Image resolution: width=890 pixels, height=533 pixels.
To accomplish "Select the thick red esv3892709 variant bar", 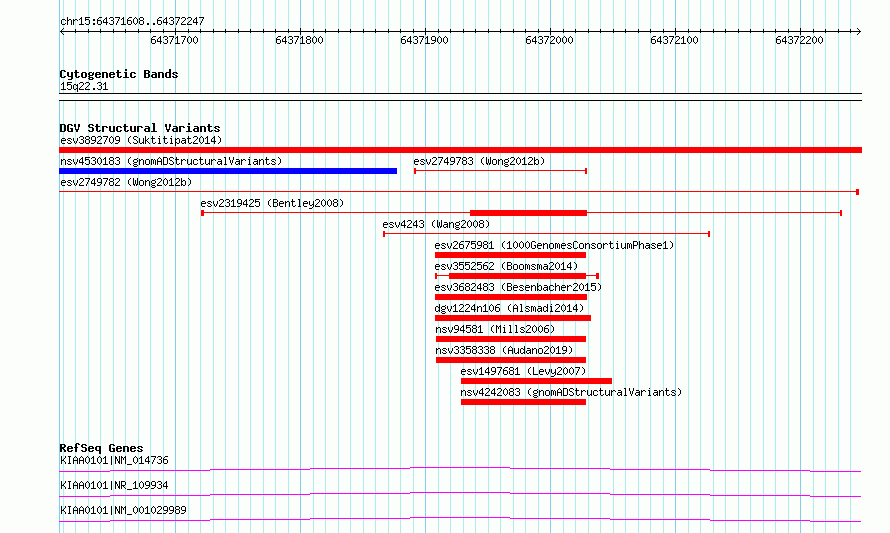I will 460,150.
